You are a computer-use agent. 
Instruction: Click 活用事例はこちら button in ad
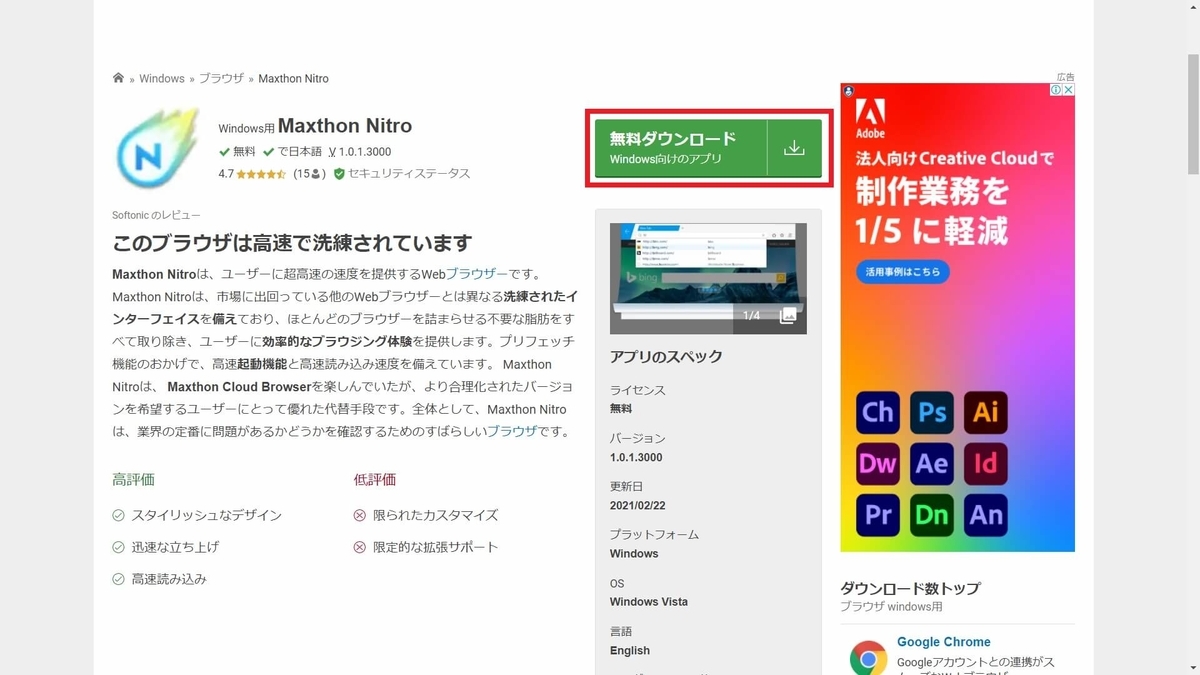tap(903, 271)
